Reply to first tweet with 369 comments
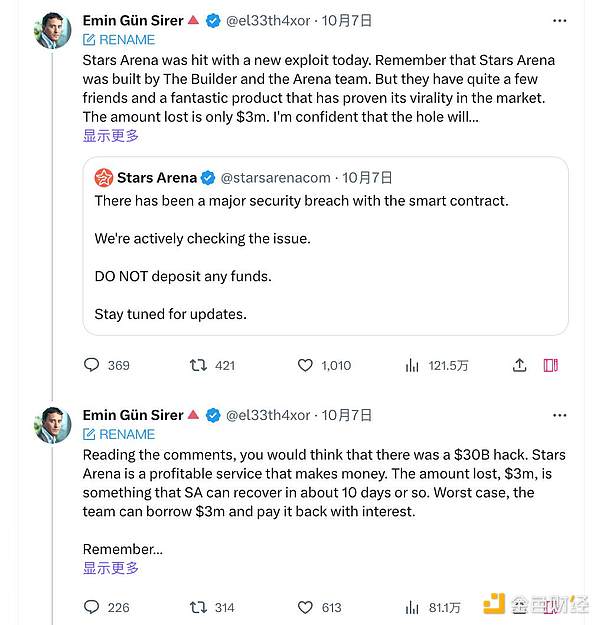600x625 pixels. tap(92, 365)
